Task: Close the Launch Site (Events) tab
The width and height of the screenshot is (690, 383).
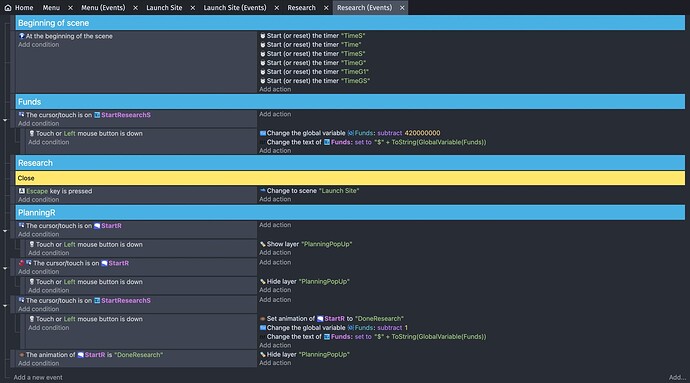Action: (x=277, y=8)
